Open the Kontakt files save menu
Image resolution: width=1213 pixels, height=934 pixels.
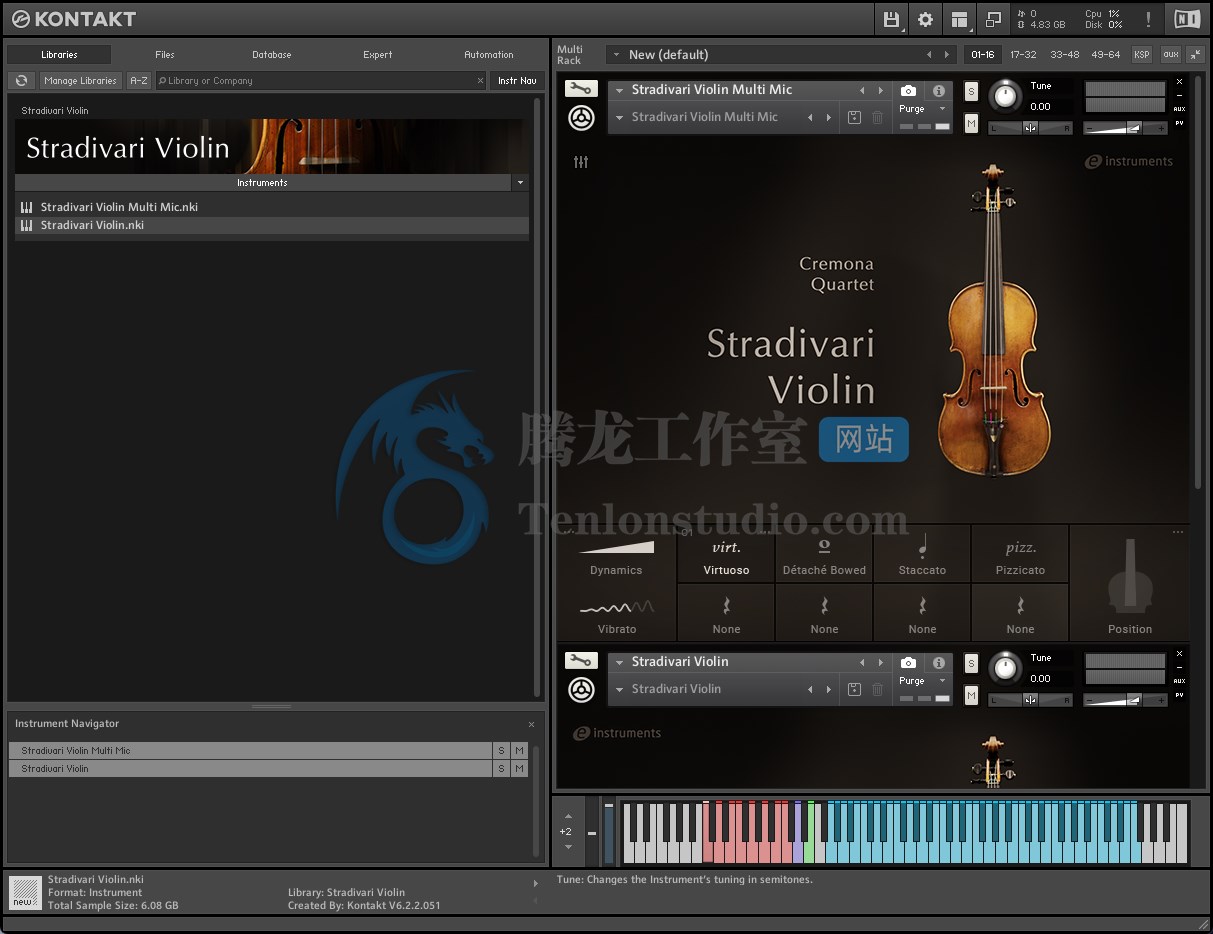point(891,19)
